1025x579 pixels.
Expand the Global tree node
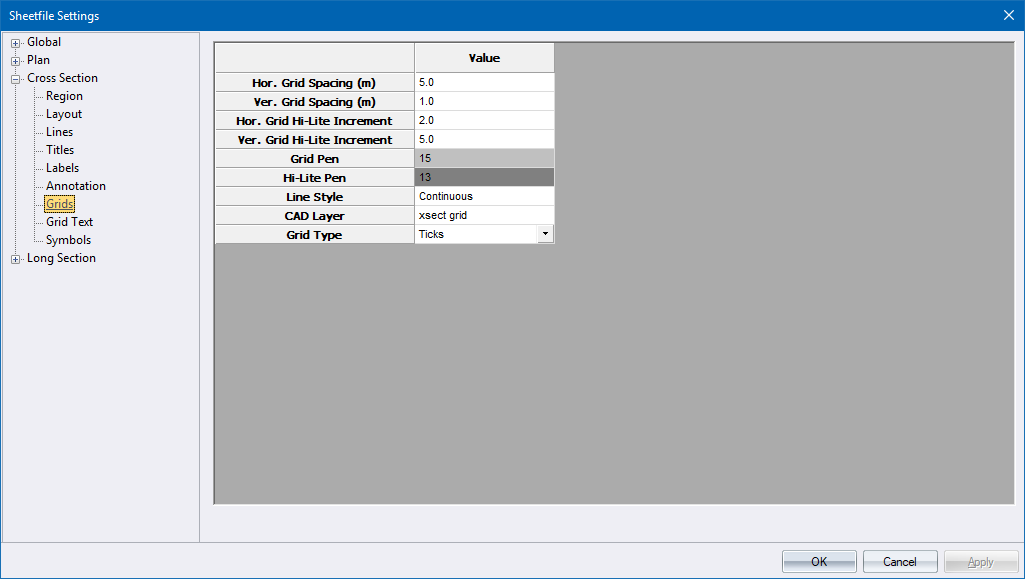point(16,43)
